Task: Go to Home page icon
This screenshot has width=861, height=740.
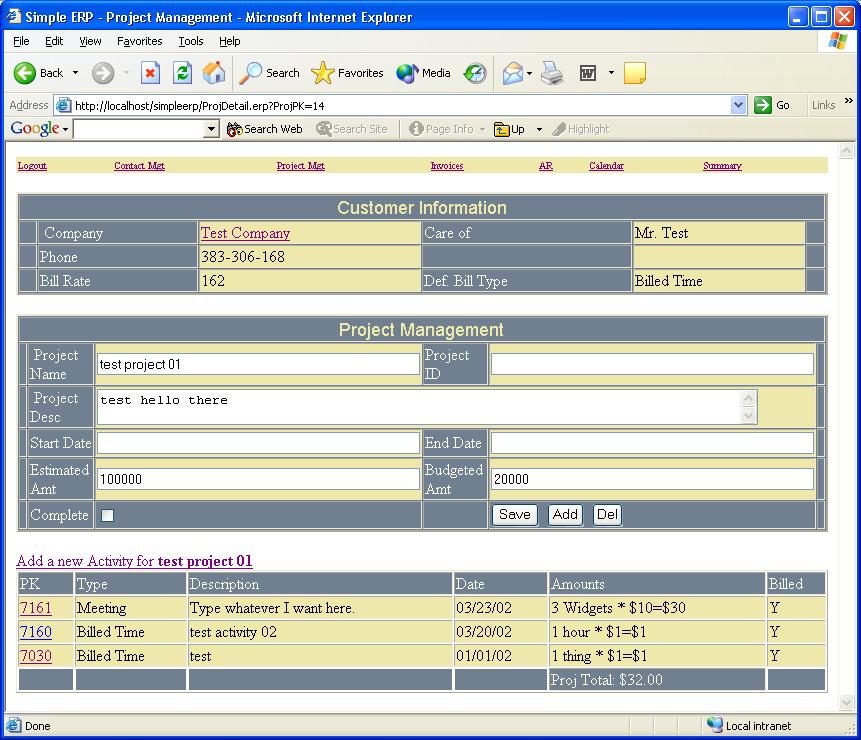Action: [x=214, y=73]
